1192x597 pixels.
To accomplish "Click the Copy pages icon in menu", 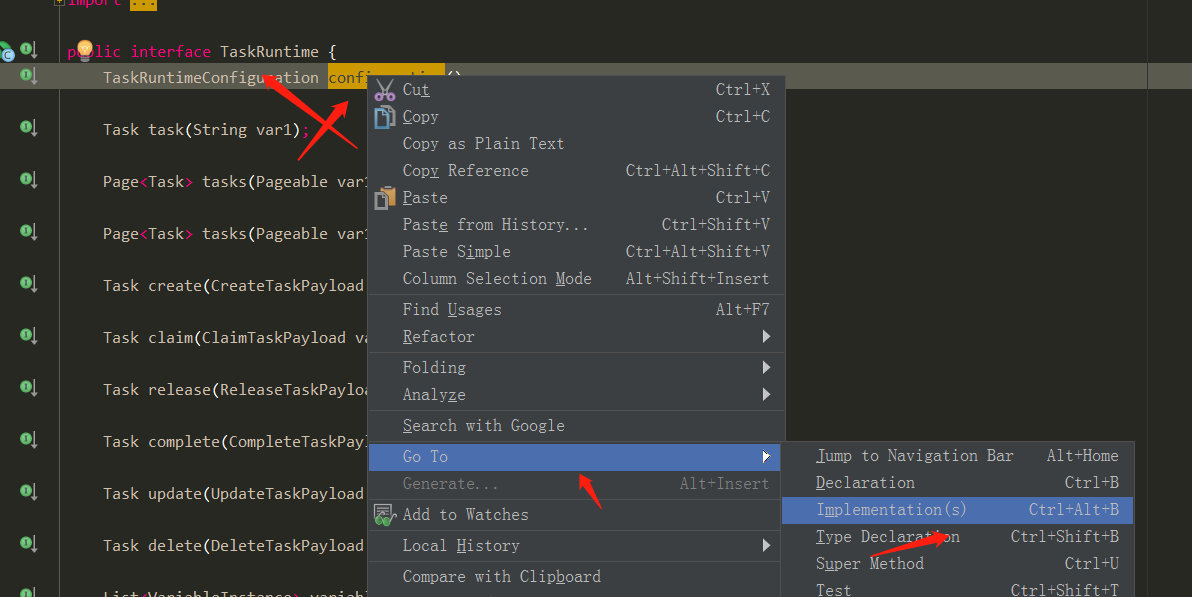I will click(384, 116).
